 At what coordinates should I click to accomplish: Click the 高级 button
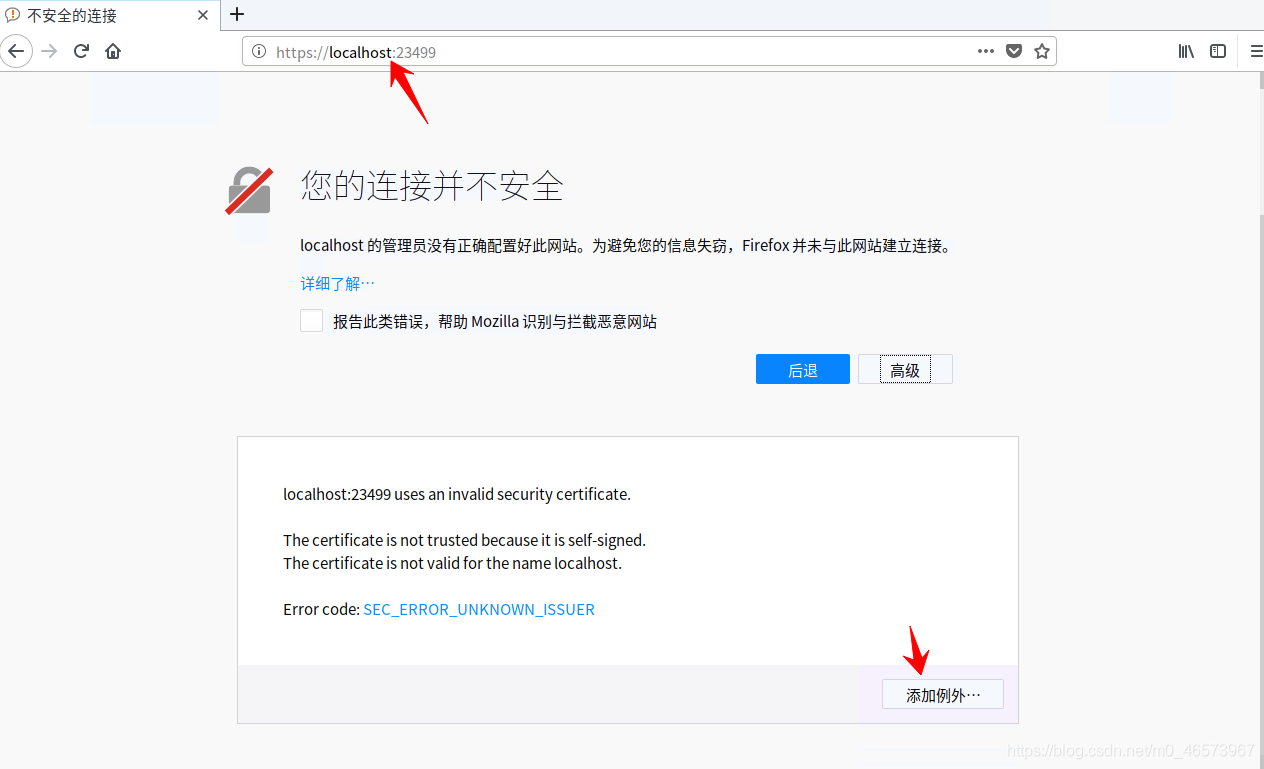(905, 370)
